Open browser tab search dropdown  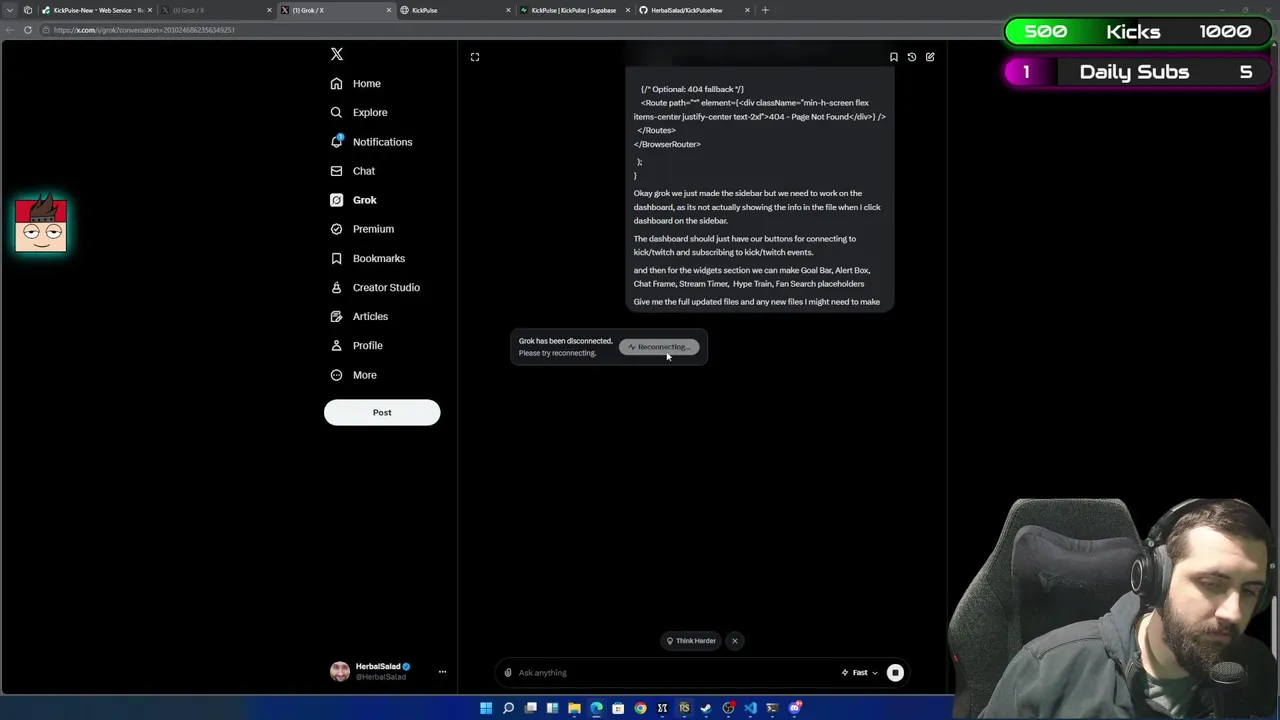[x=10, y=10]
